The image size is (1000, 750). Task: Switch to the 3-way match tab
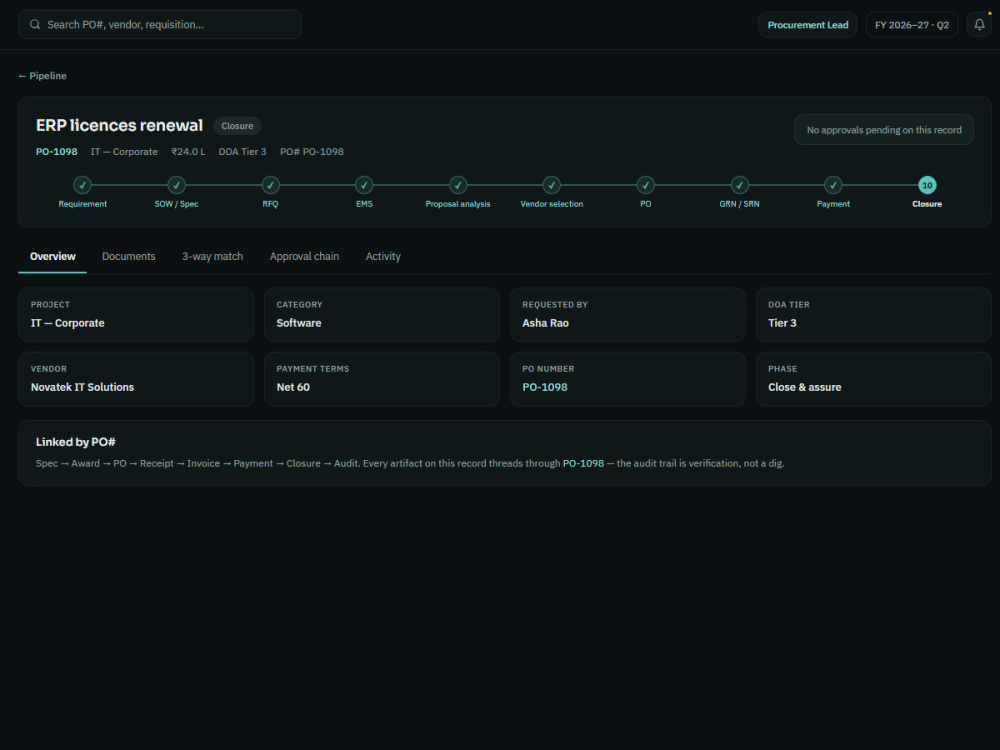212,256
